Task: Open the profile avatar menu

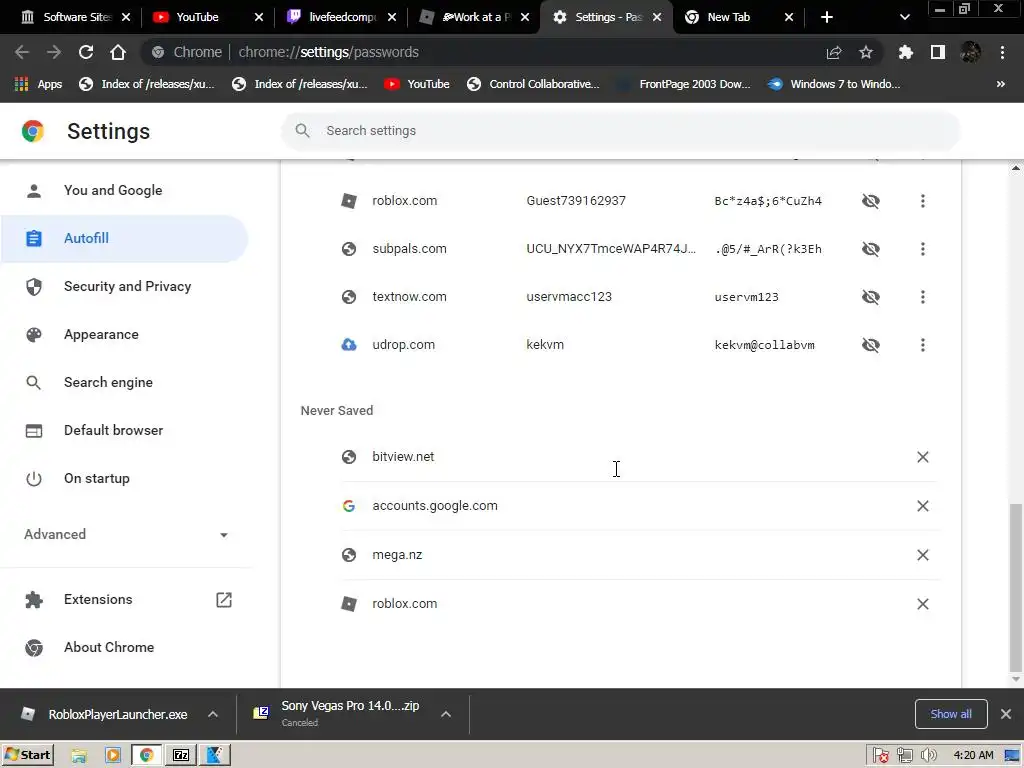Action: point(970,52)
